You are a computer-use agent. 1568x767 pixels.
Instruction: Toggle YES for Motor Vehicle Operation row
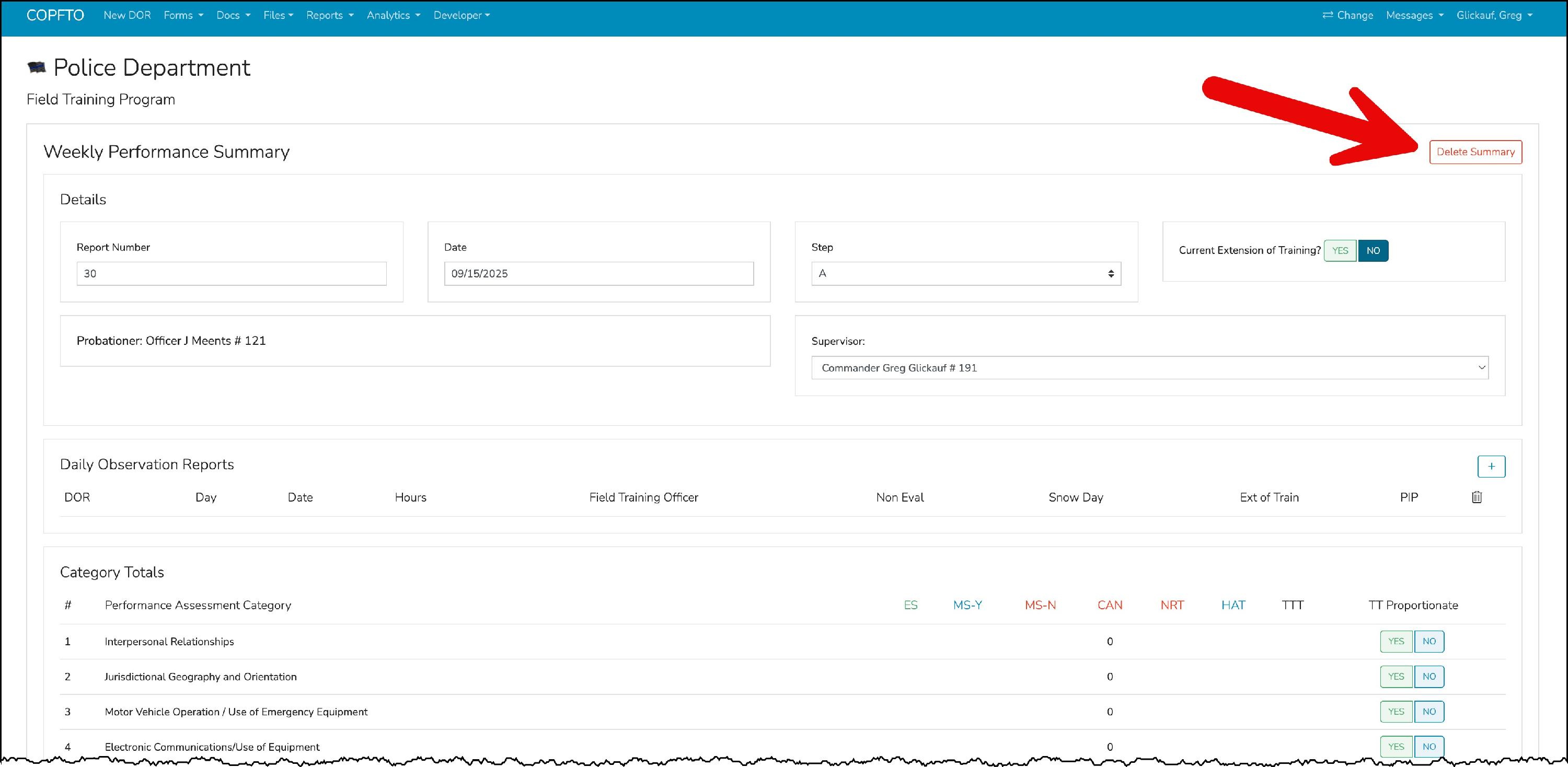click(1396, 712)
